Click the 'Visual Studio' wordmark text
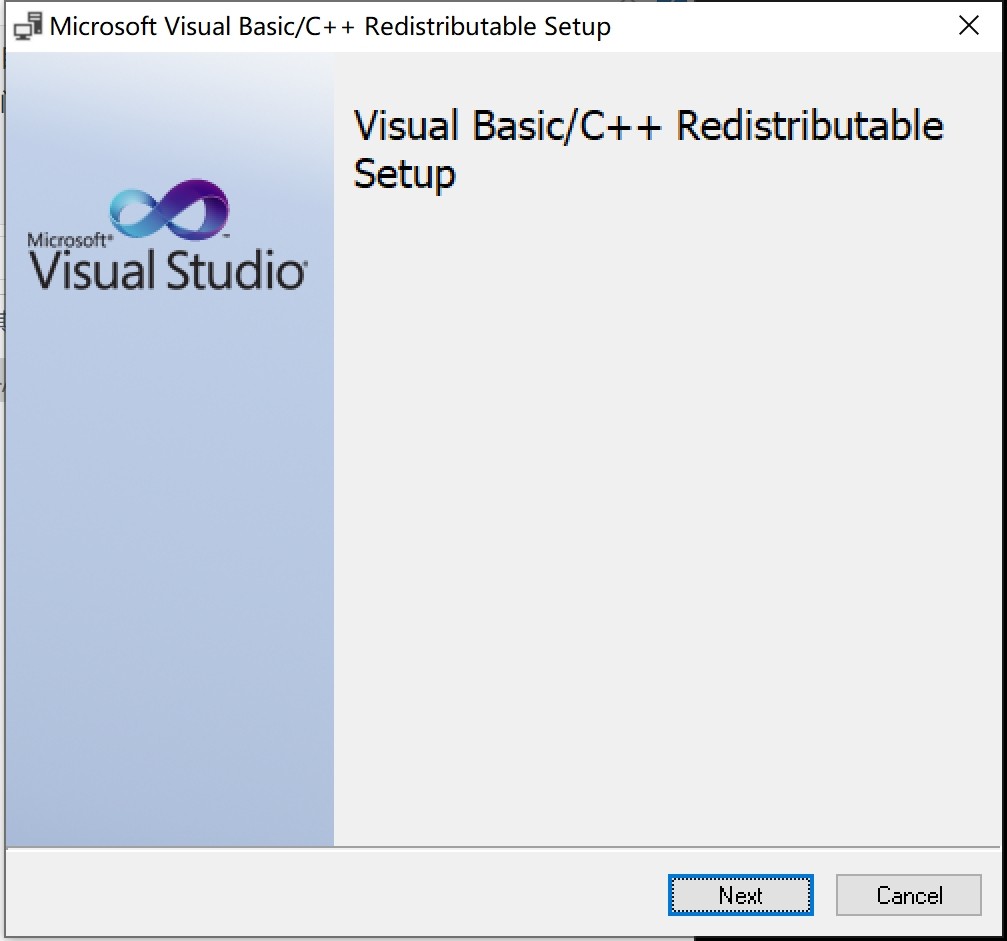The image size is (1007, 941). [168, 270]
